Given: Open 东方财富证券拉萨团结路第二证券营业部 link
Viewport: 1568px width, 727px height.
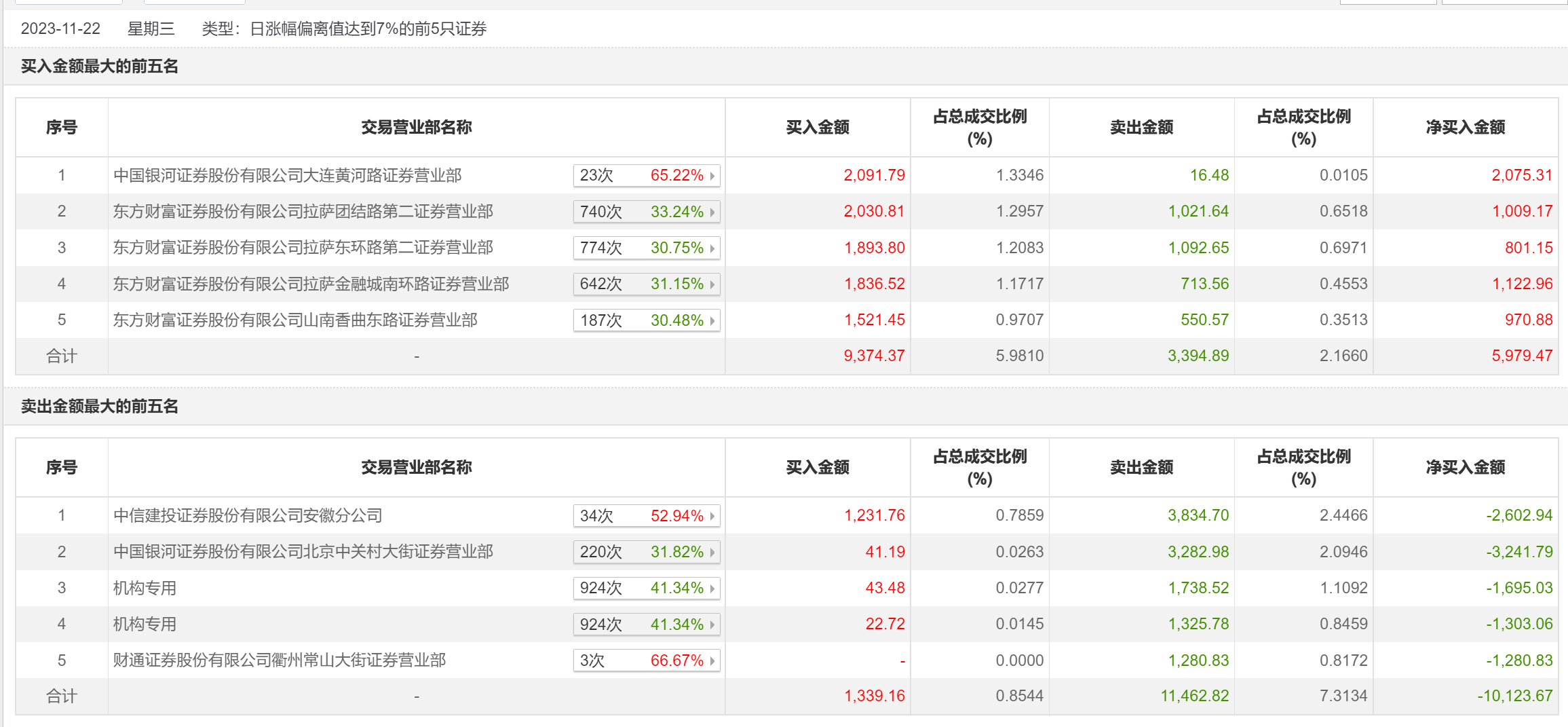Looking at the screenshot, I should (x=303, y=212).
